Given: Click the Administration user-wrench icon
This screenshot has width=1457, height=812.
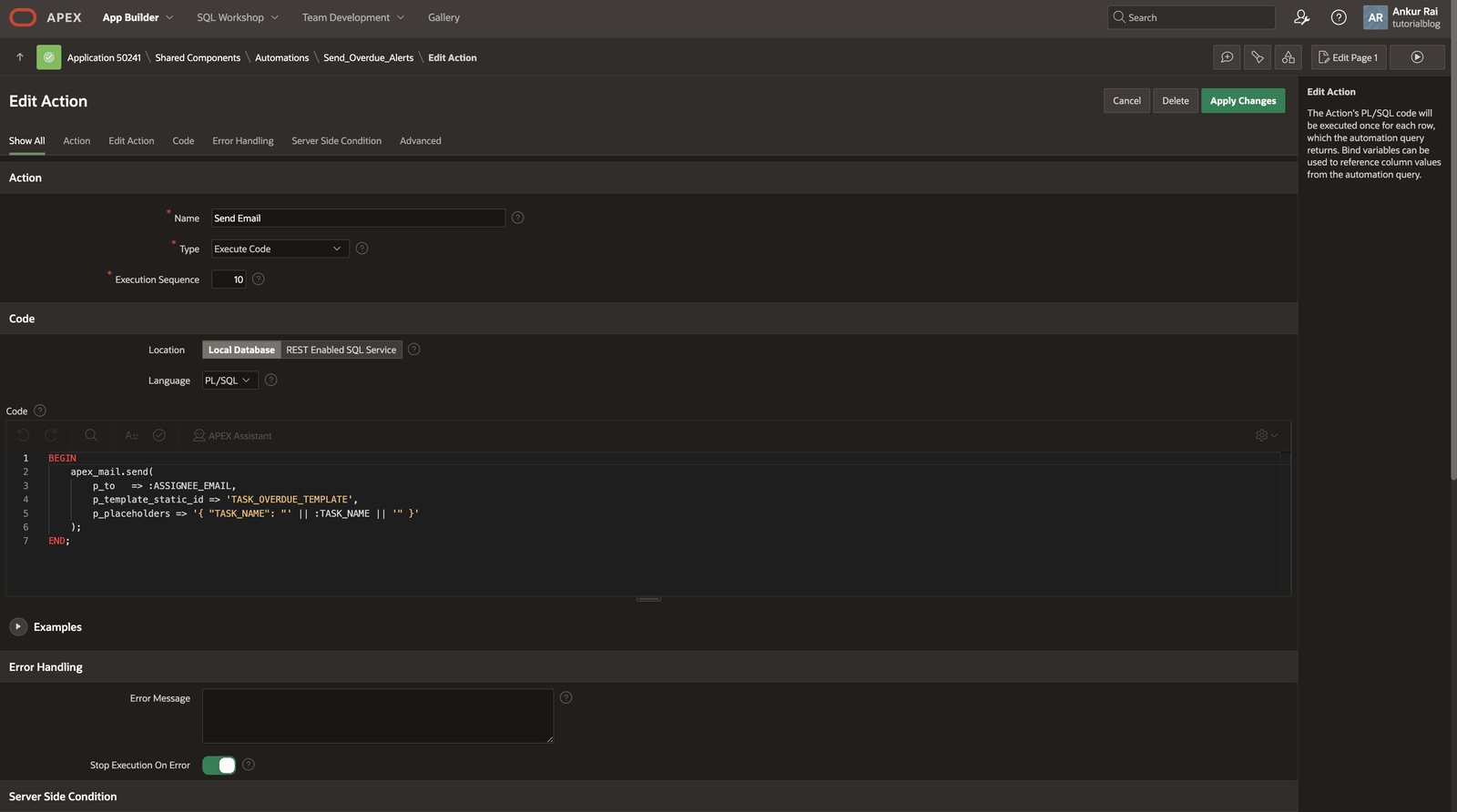Looking at the screenshot, I should click(1301, 17).
